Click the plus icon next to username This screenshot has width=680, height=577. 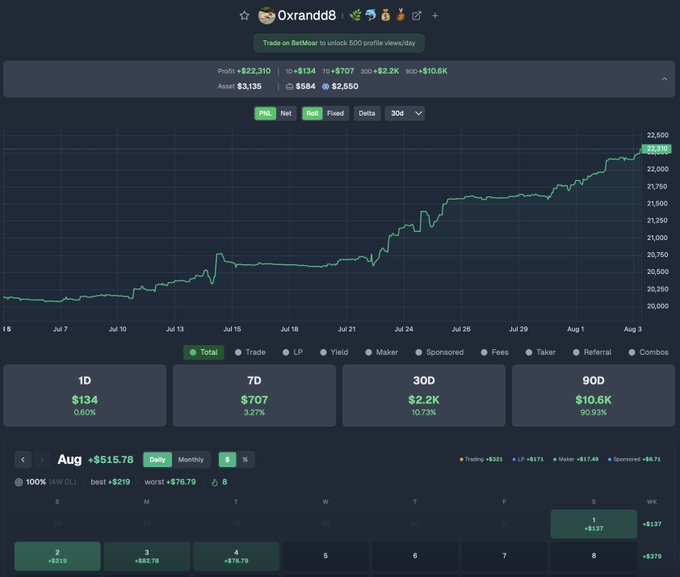tap(435, 16)
